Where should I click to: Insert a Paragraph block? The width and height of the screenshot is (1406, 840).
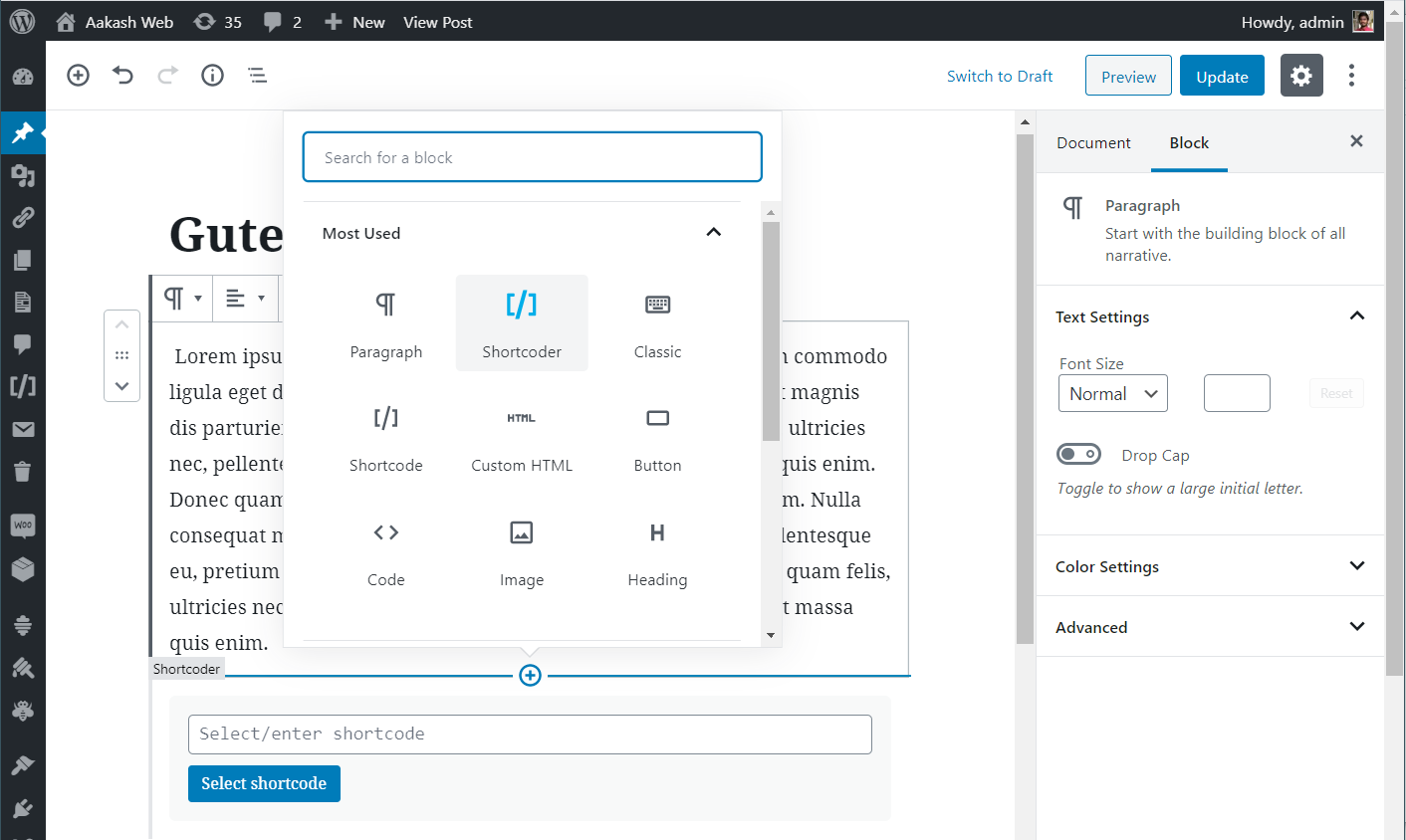pos(386,323)
